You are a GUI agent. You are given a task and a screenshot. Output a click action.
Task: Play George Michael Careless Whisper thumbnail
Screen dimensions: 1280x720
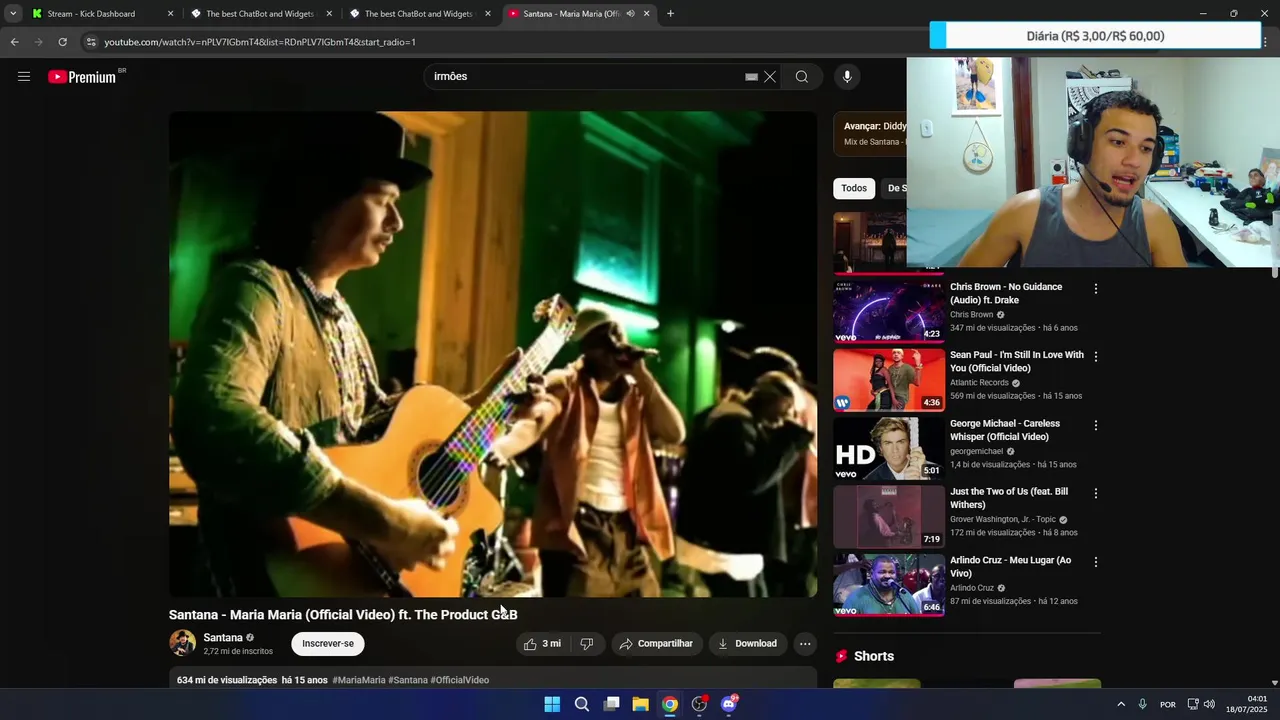click(x=889, y=448)
